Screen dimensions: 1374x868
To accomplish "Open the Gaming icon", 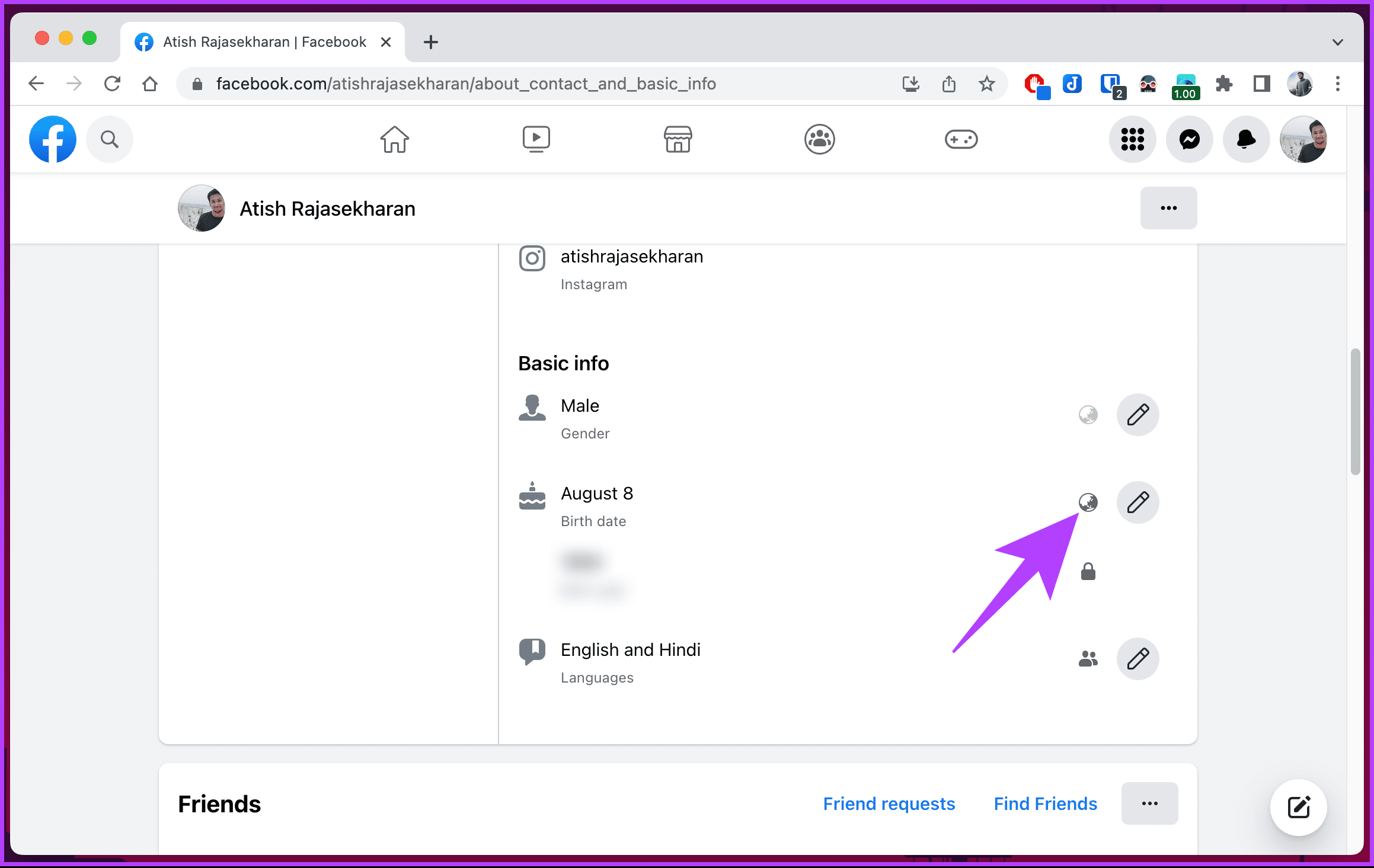I will (x=961, y=139).
